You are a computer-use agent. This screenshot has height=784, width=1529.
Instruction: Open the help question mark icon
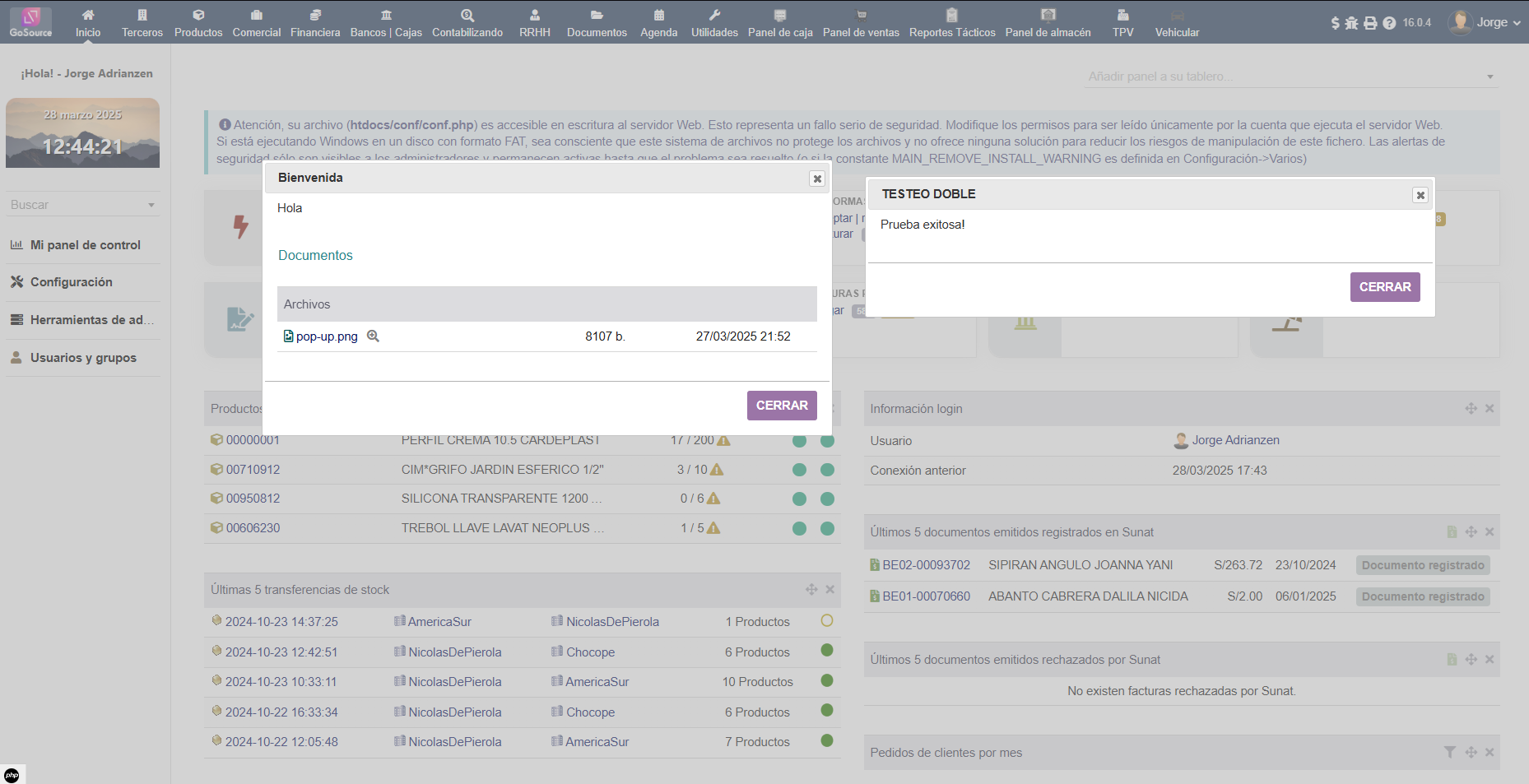1389,23
